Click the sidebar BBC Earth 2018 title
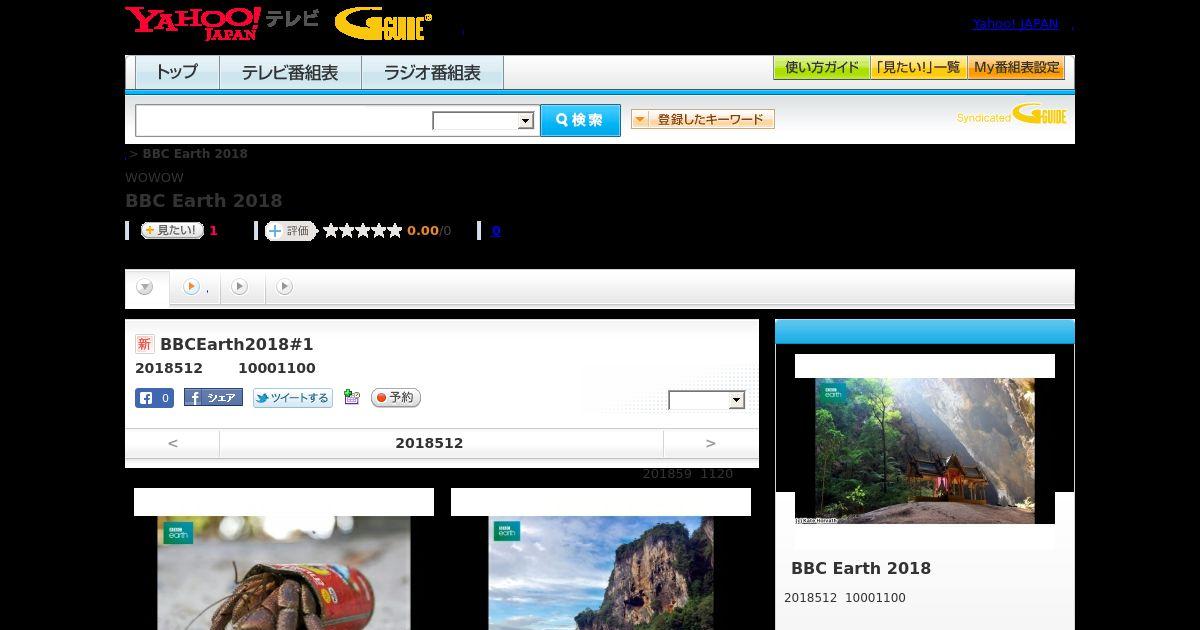 [861, 568]
